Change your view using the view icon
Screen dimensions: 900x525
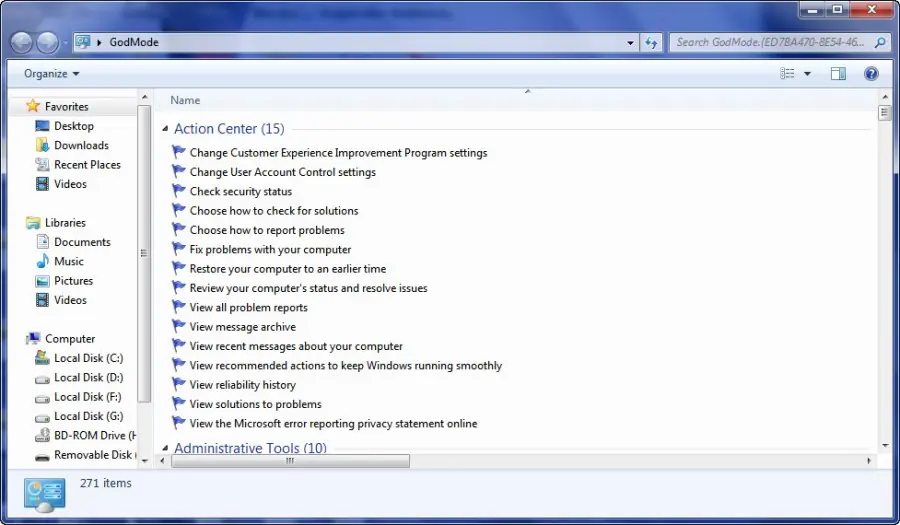(x=787, y=73)
